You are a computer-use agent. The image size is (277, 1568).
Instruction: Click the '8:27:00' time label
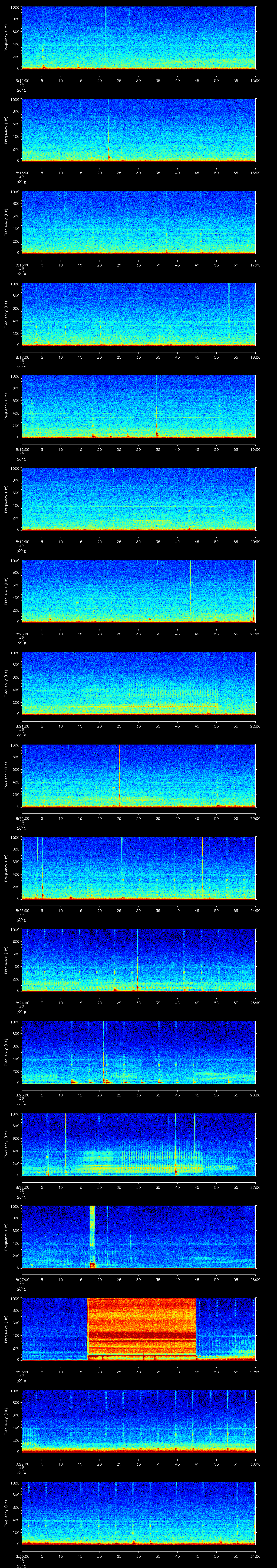(22, 1279)
